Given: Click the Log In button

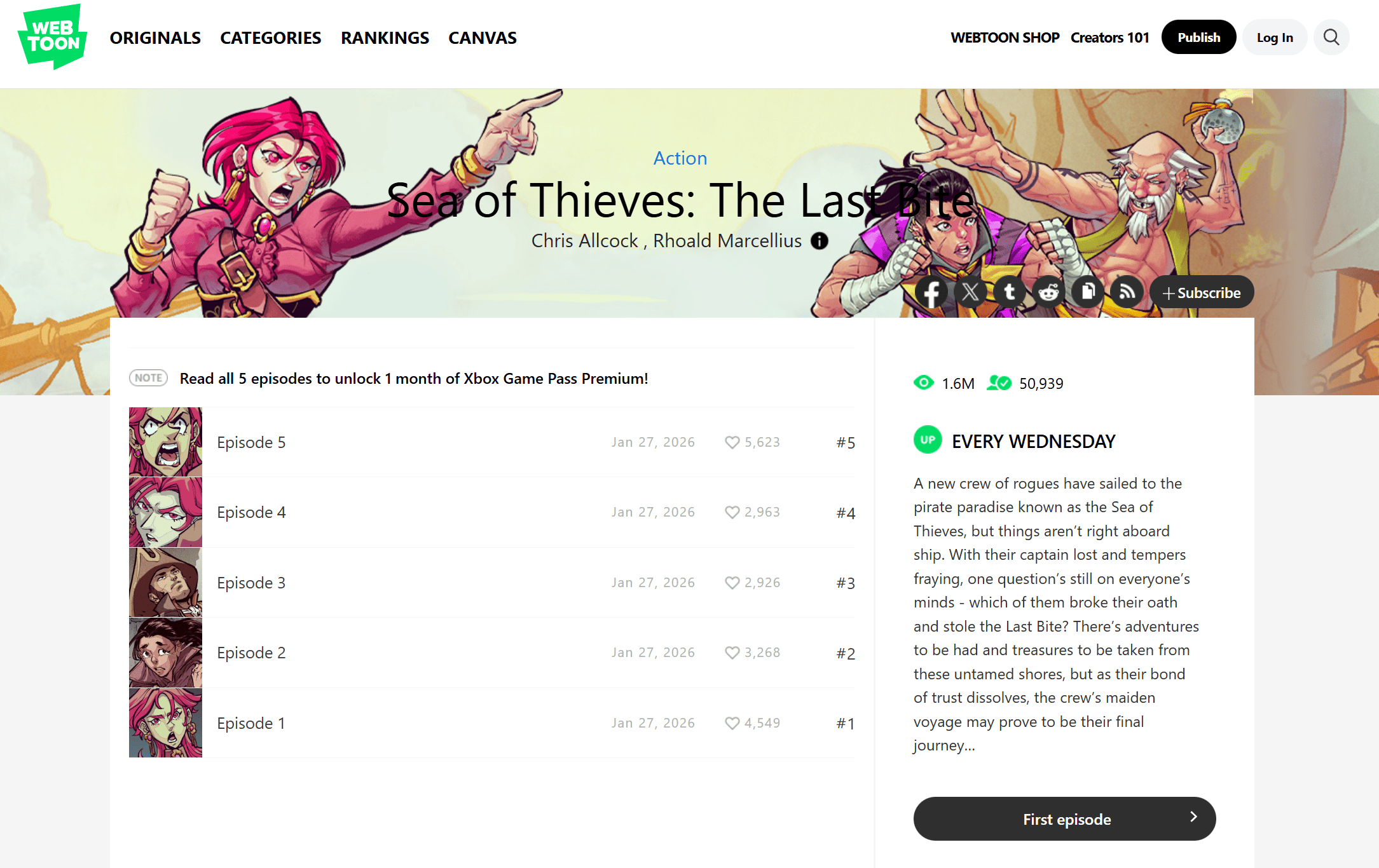Looking at the screenshot, I should click(1275, 37).
